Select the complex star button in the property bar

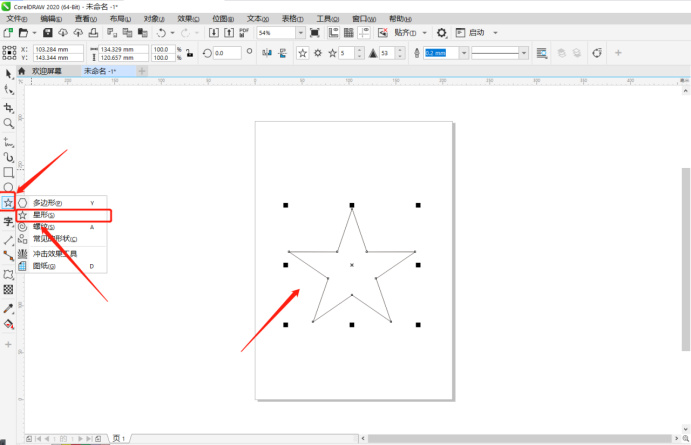(318, 53)
